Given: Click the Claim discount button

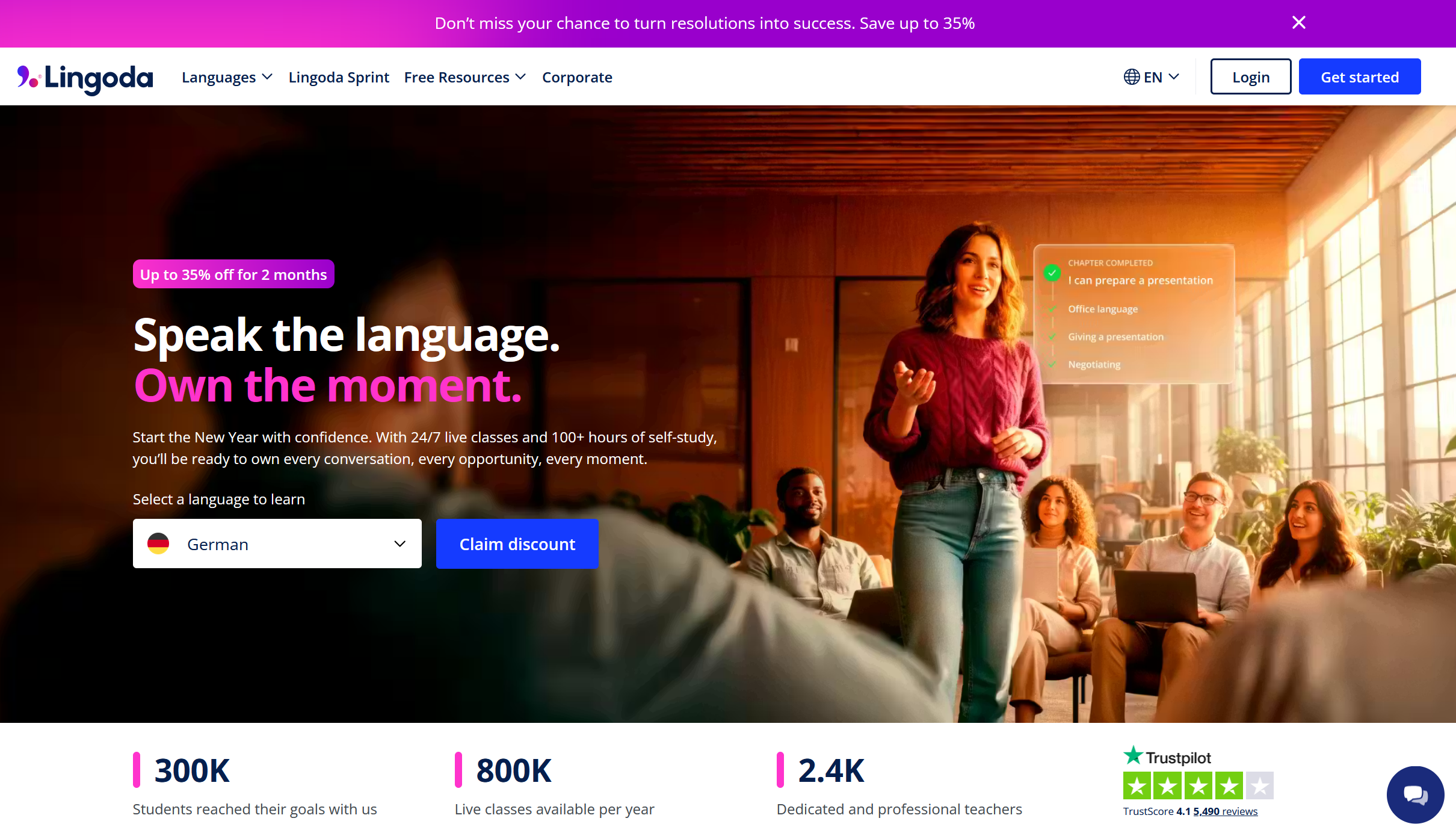Looking at the screenshot, I should pos(517,544).
